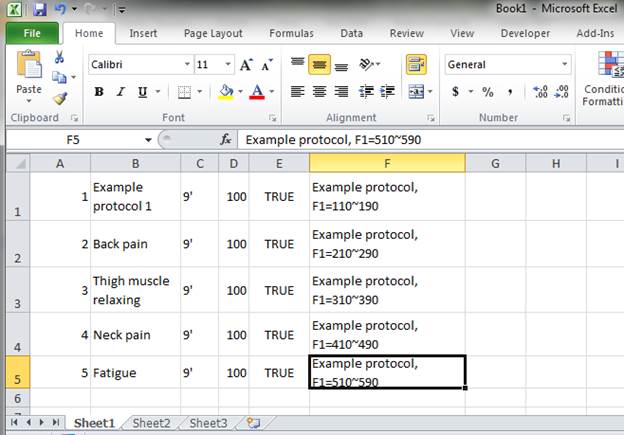
Task: Click the Fill Color paint bucket
Action: tap(225, 92)
